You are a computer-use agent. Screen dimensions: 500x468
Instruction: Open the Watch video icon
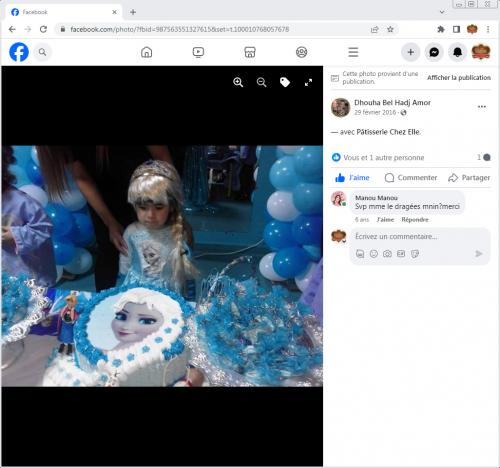198,52
